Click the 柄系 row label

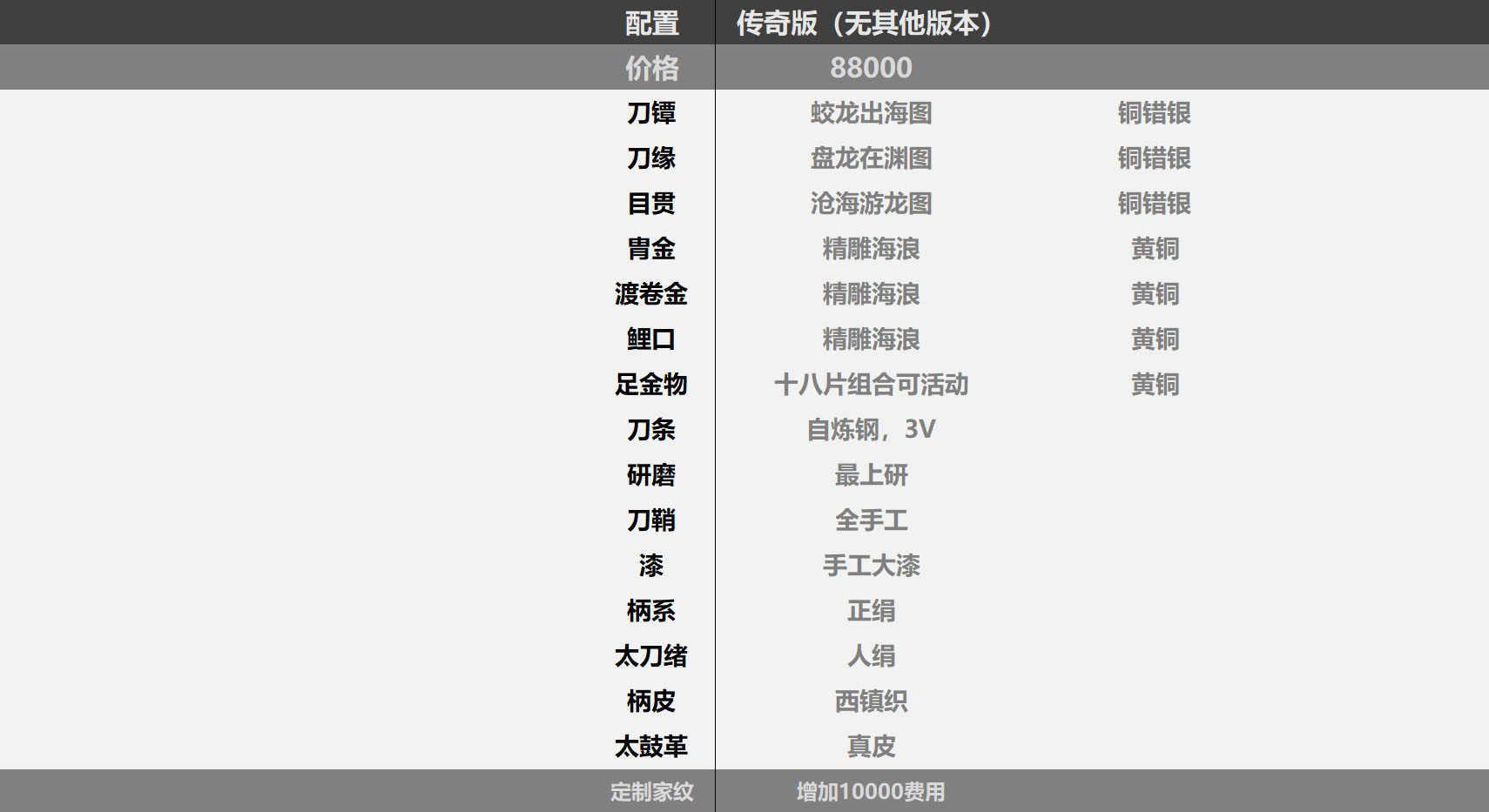tap(651, 611)
